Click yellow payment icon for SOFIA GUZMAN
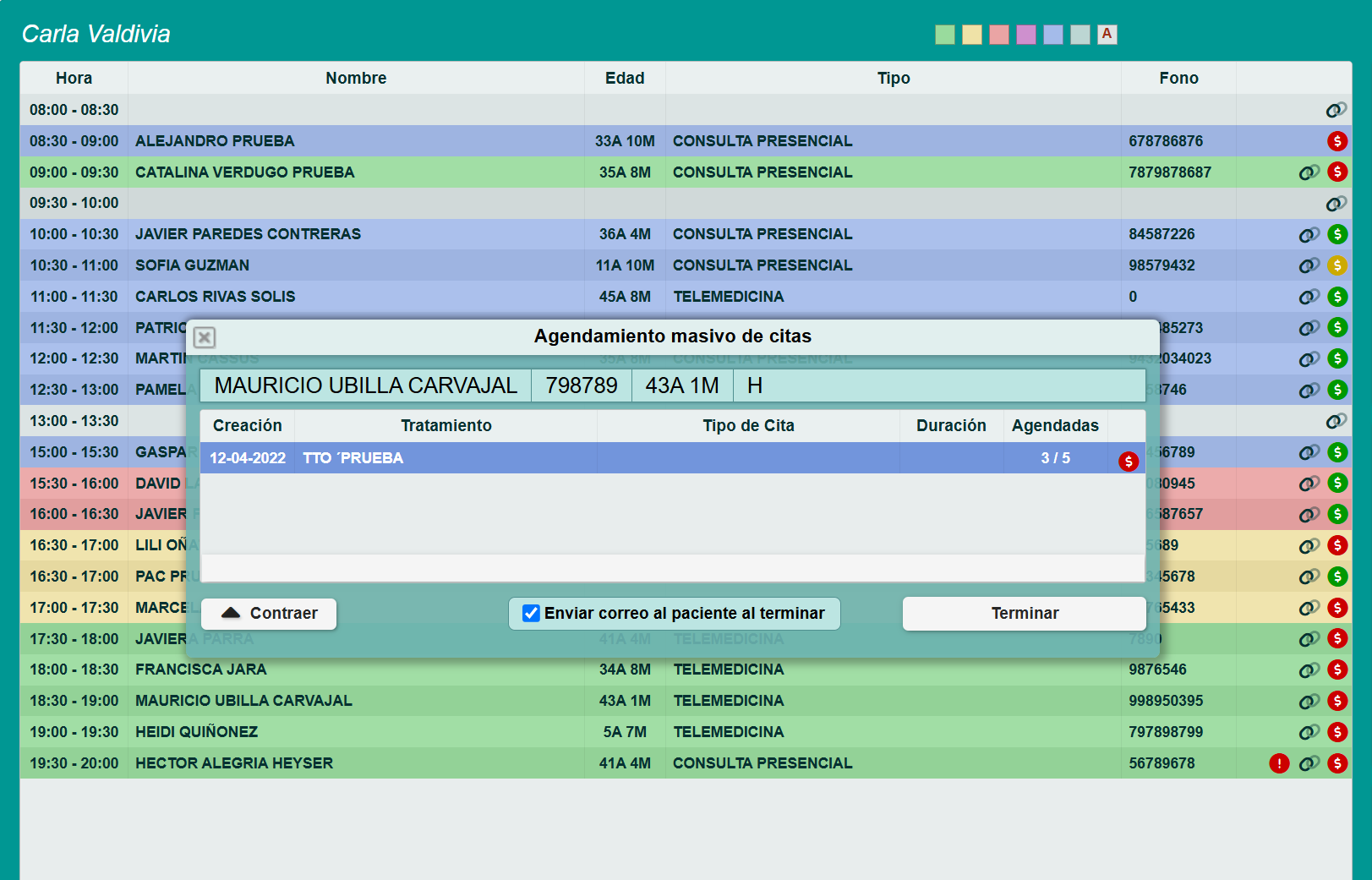This screenshot has width=1372, height=880. click(1337, 265)
